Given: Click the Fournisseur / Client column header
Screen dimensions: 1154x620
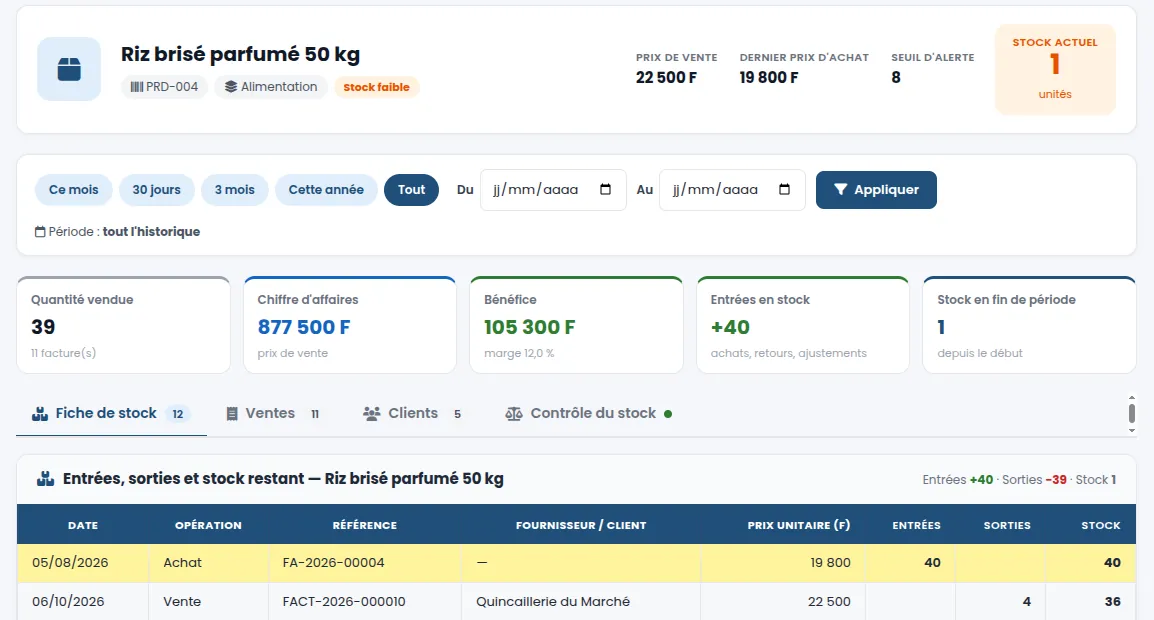Looking at the screenshot, I should click(581, 525).
